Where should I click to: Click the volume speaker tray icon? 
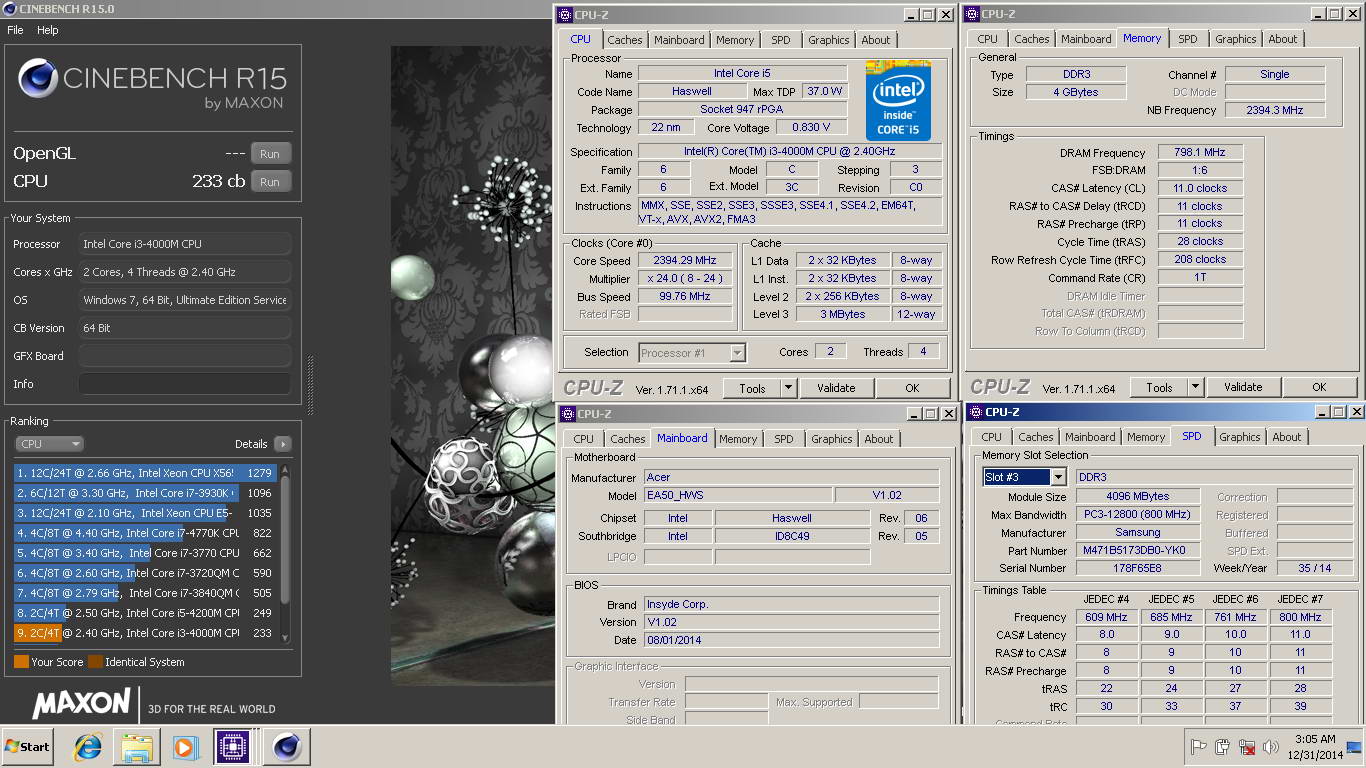(1271, 747)
